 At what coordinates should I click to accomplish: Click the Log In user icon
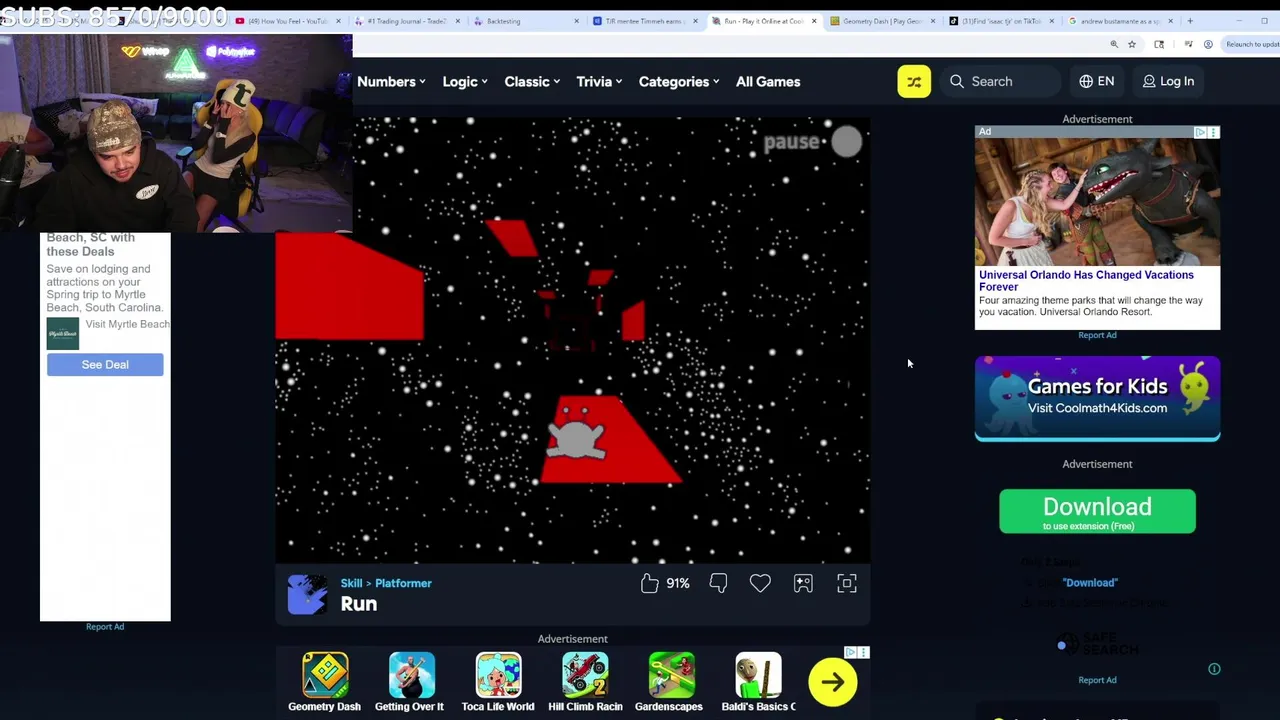tap(1149, 81)
